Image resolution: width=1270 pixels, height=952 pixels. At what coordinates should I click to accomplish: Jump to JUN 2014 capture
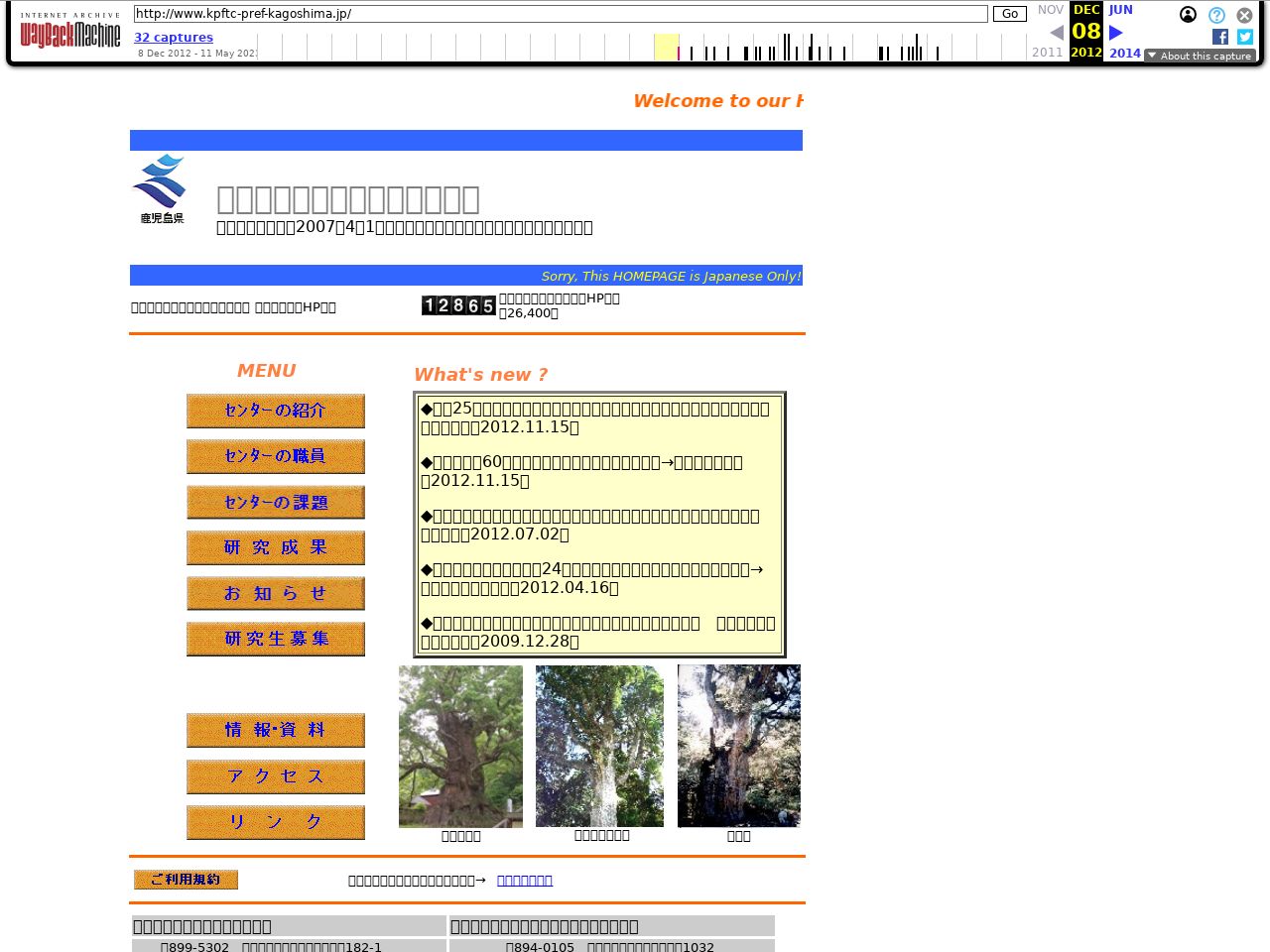tap(1122, 10)
